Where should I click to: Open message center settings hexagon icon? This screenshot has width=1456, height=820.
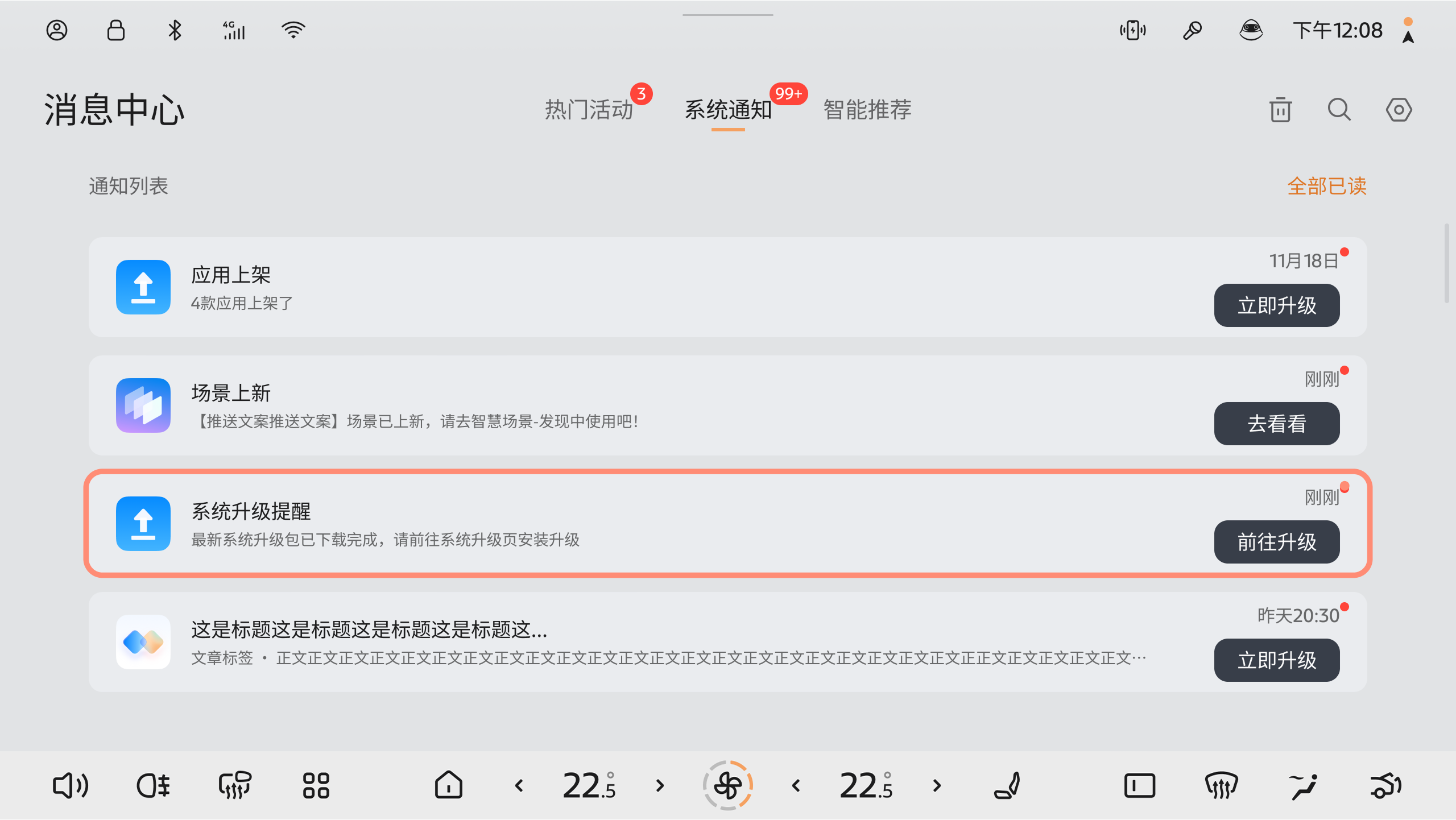click(1399, 110)
